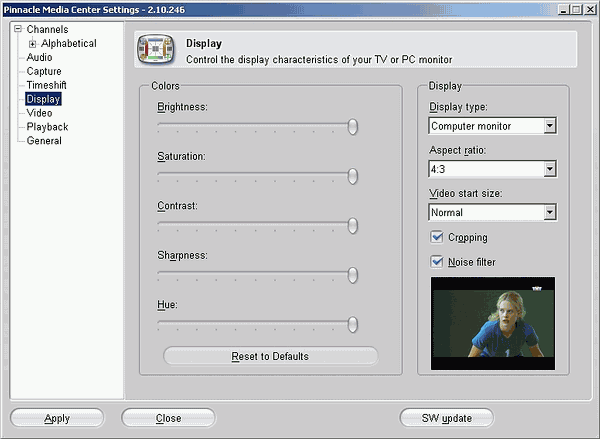Click the 'Brightness:' label
This screenshot has height=439, width=600.
point(182,107)
